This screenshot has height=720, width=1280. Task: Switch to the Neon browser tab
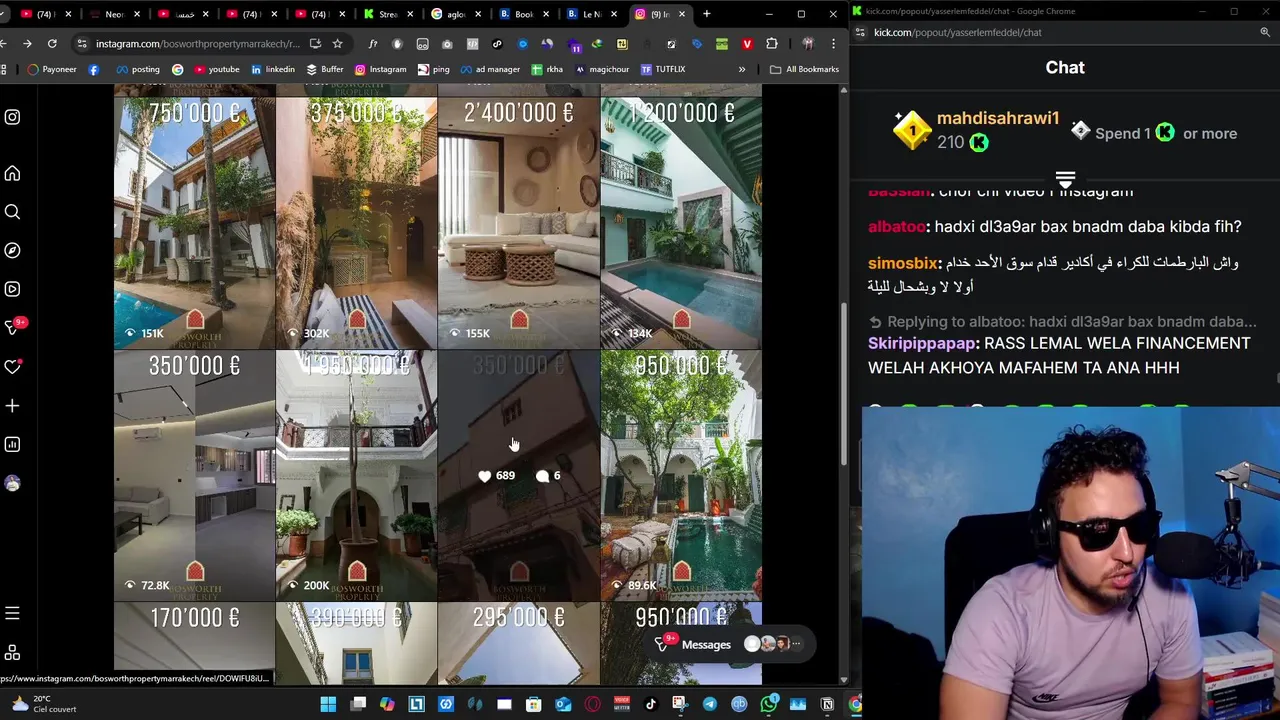point(113,14)
